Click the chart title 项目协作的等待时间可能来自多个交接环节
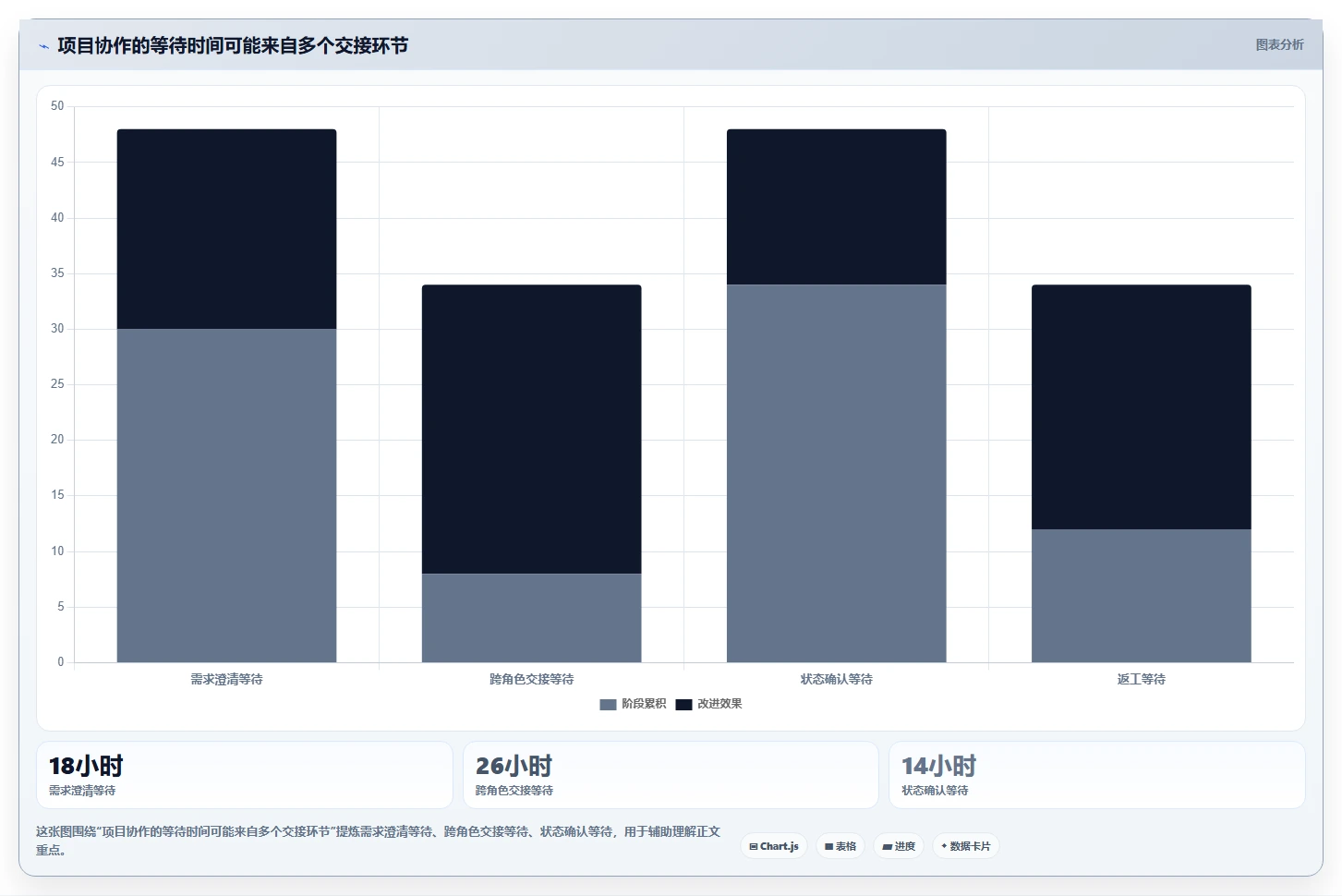1342x896 pixels. 233,45
